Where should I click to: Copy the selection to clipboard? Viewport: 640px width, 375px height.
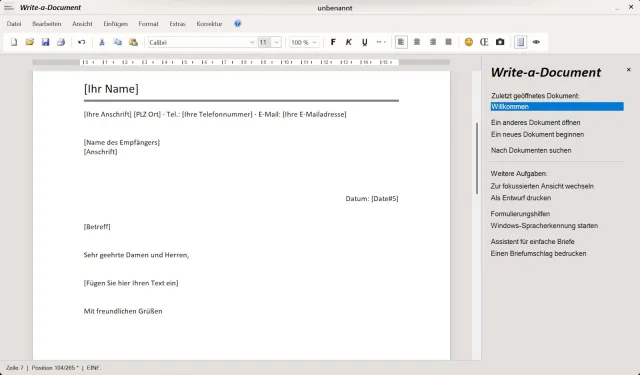[x=118, y=42]
